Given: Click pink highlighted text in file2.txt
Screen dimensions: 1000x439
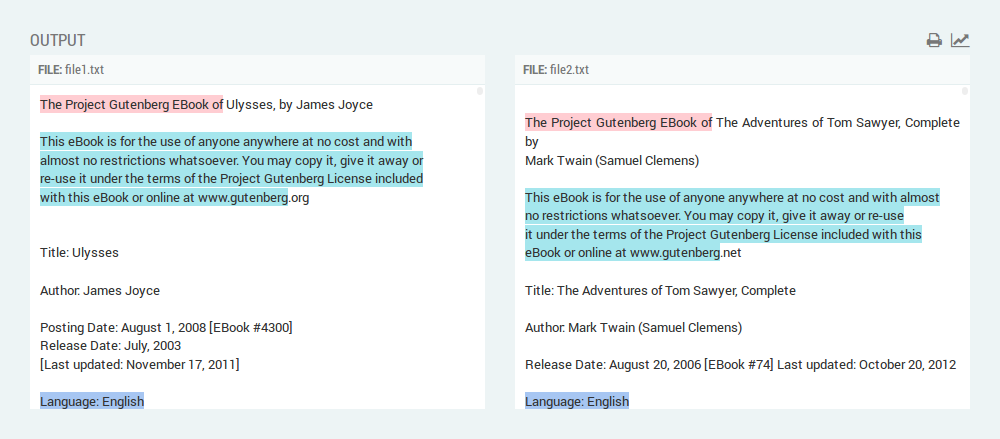Looking at the screenshot, I should point(618,122).
